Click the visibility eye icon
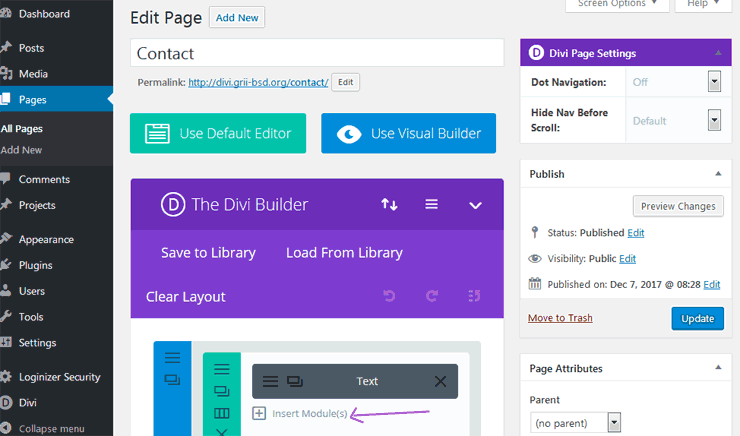This screenshot has height=436, width=740. click(x=535, y=259)
